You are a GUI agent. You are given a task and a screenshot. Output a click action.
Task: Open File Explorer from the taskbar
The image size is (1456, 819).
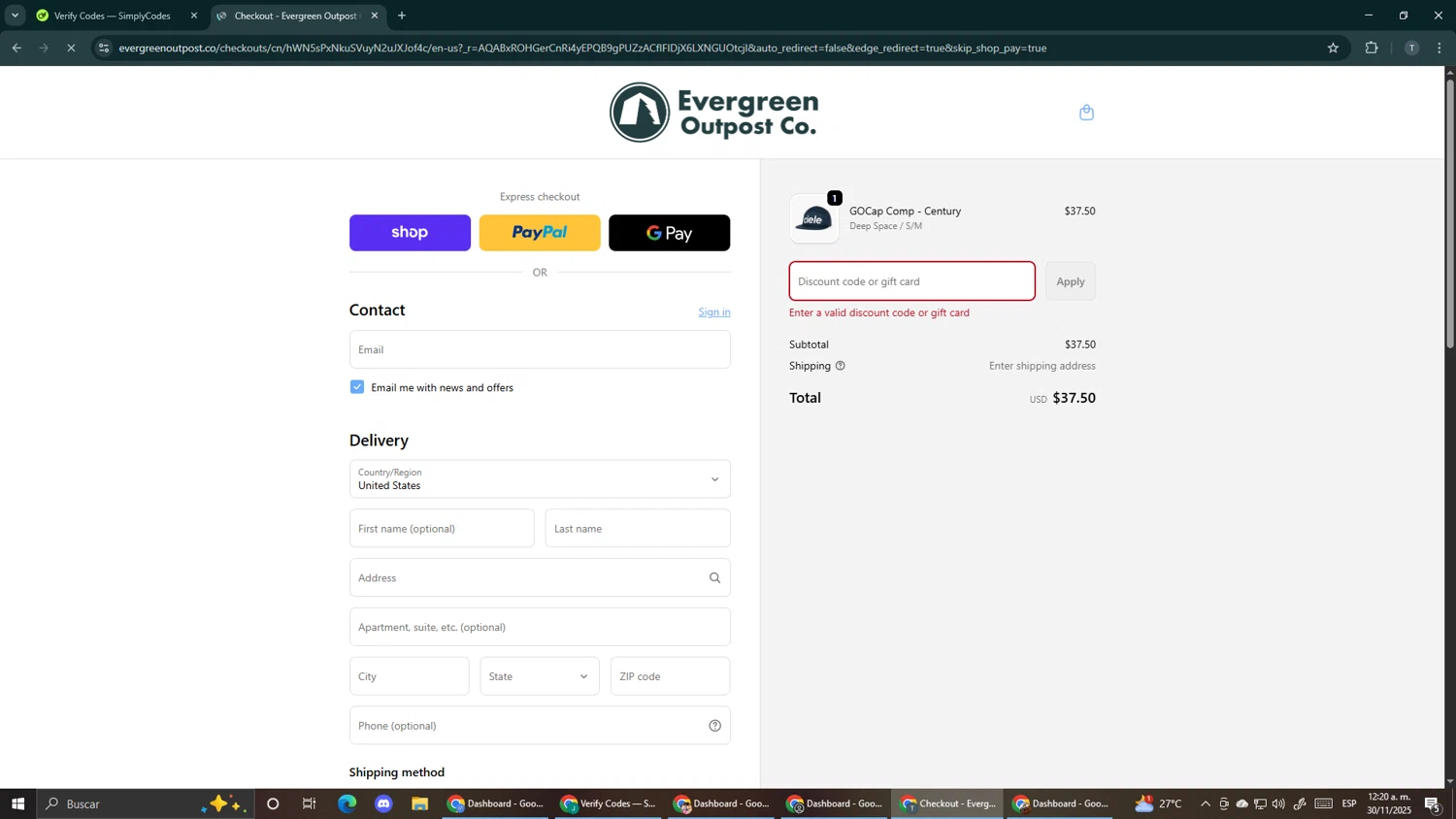419,803
